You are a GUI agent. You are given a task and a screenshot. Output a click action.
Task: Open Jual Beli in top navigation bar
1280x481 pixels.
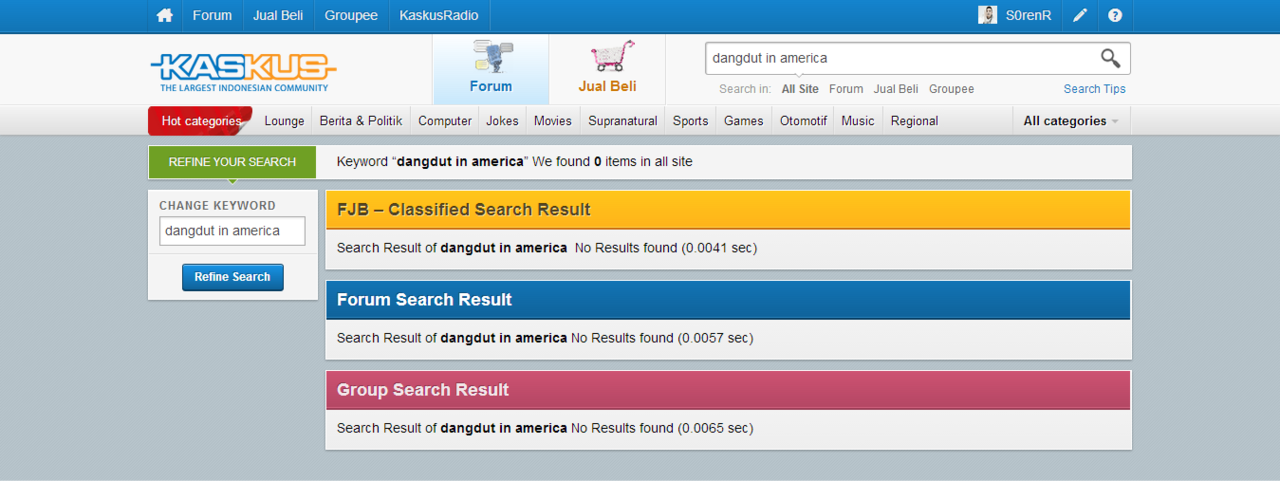coord(279,16)
